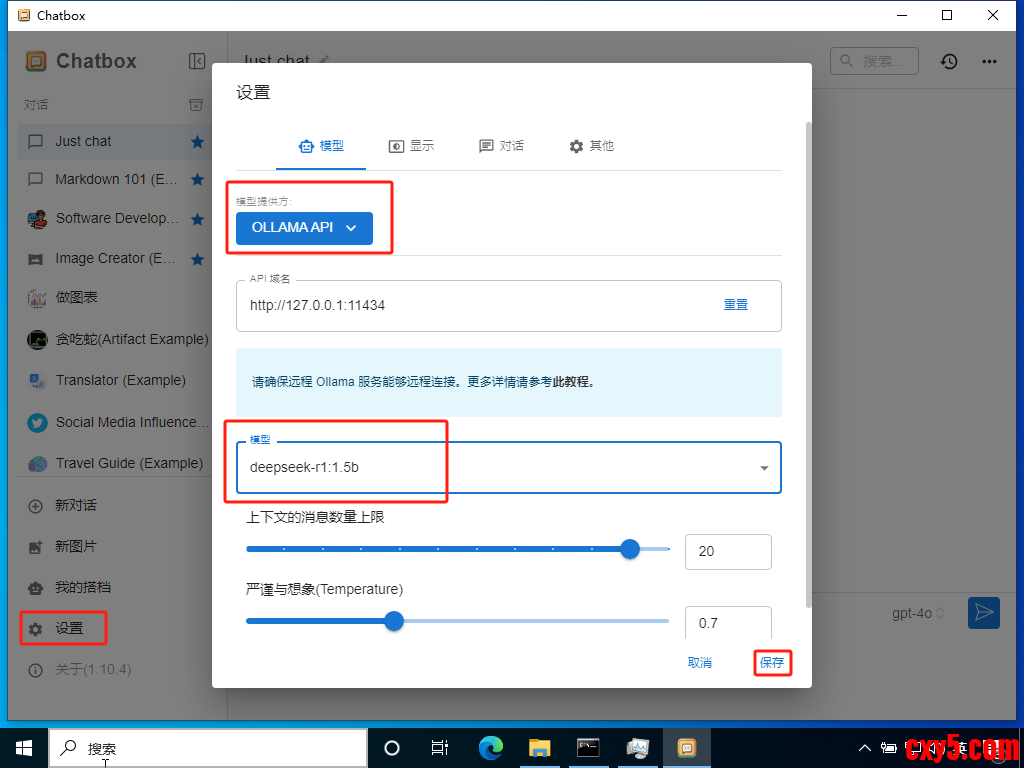Click the Chatbox app taskbar icon
This screenshot has height=768, width=1024.
686,748
